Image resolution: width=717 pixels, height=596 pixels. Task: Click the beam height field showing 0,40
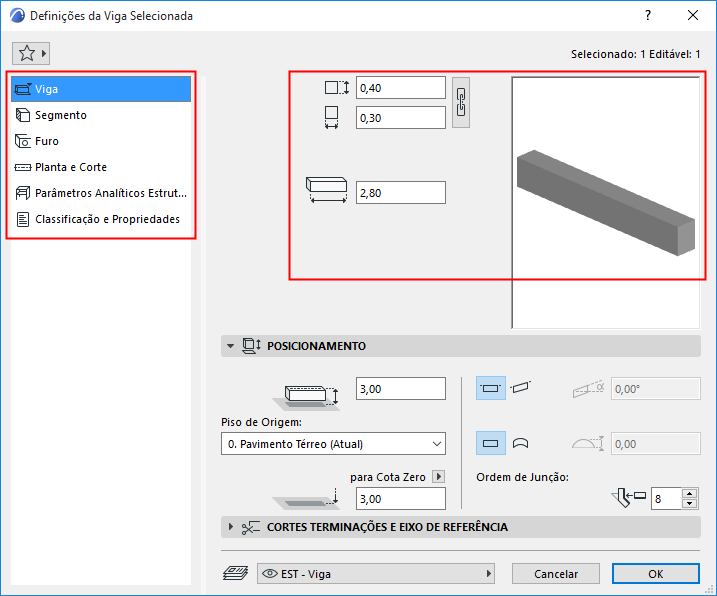click(x=401, y=88)
